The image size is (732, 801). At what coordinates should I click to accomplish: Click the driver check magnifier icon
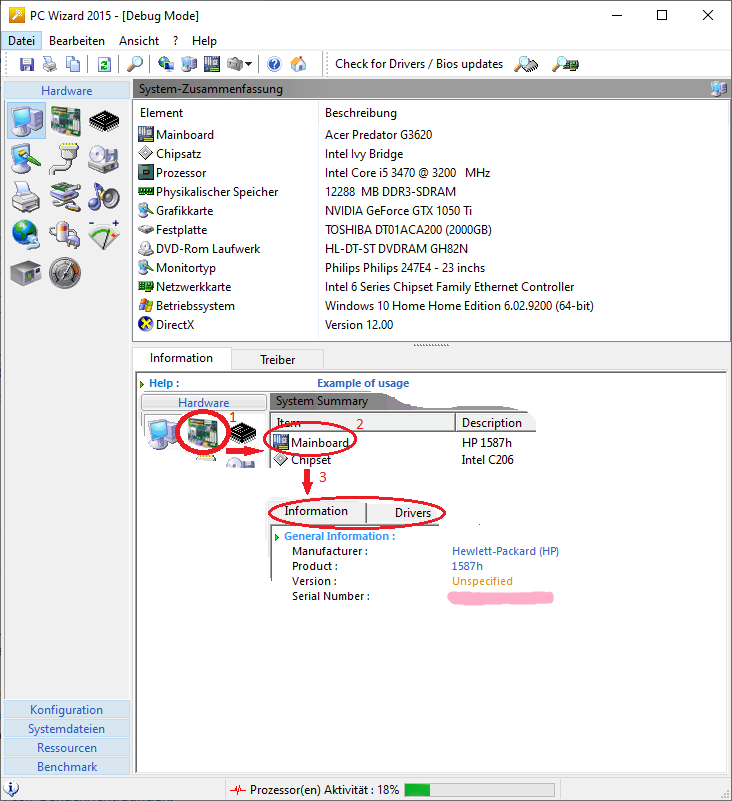tap(526, 64)
